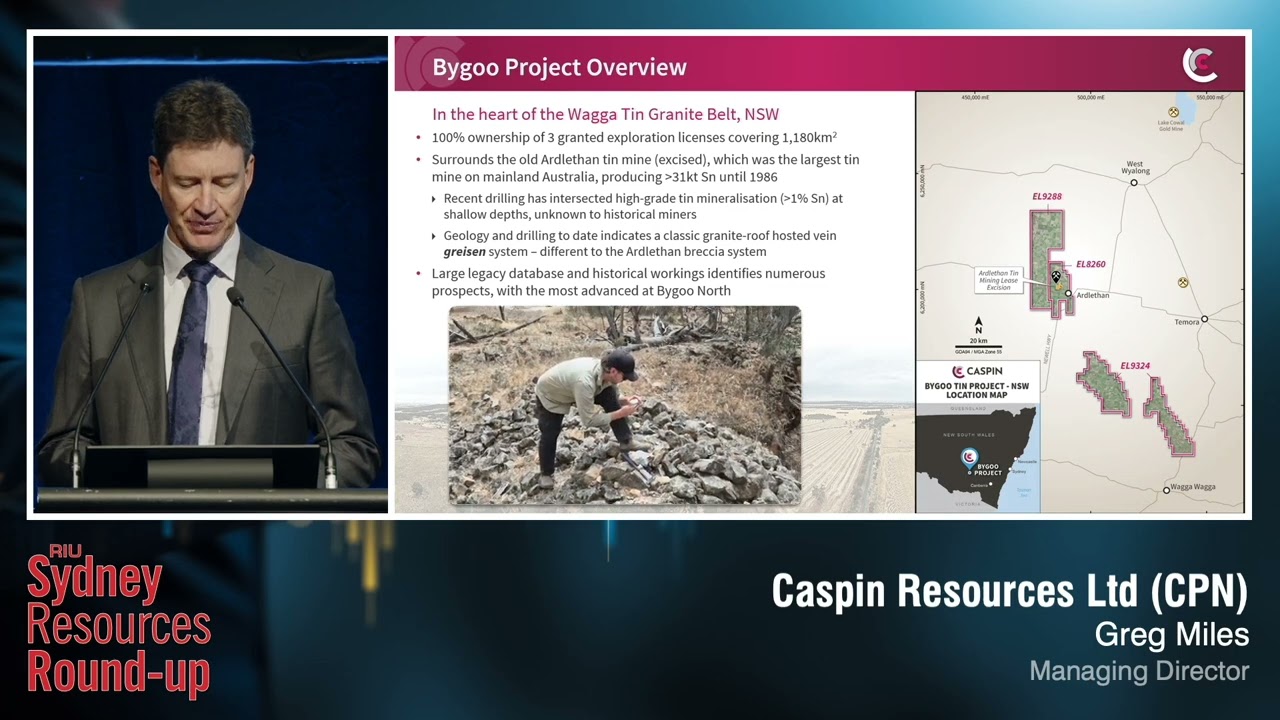Viewport: 1280px width, 720px height.
Task: Click the Wagga Wagga town marker
Action: tap(1166, 490)
